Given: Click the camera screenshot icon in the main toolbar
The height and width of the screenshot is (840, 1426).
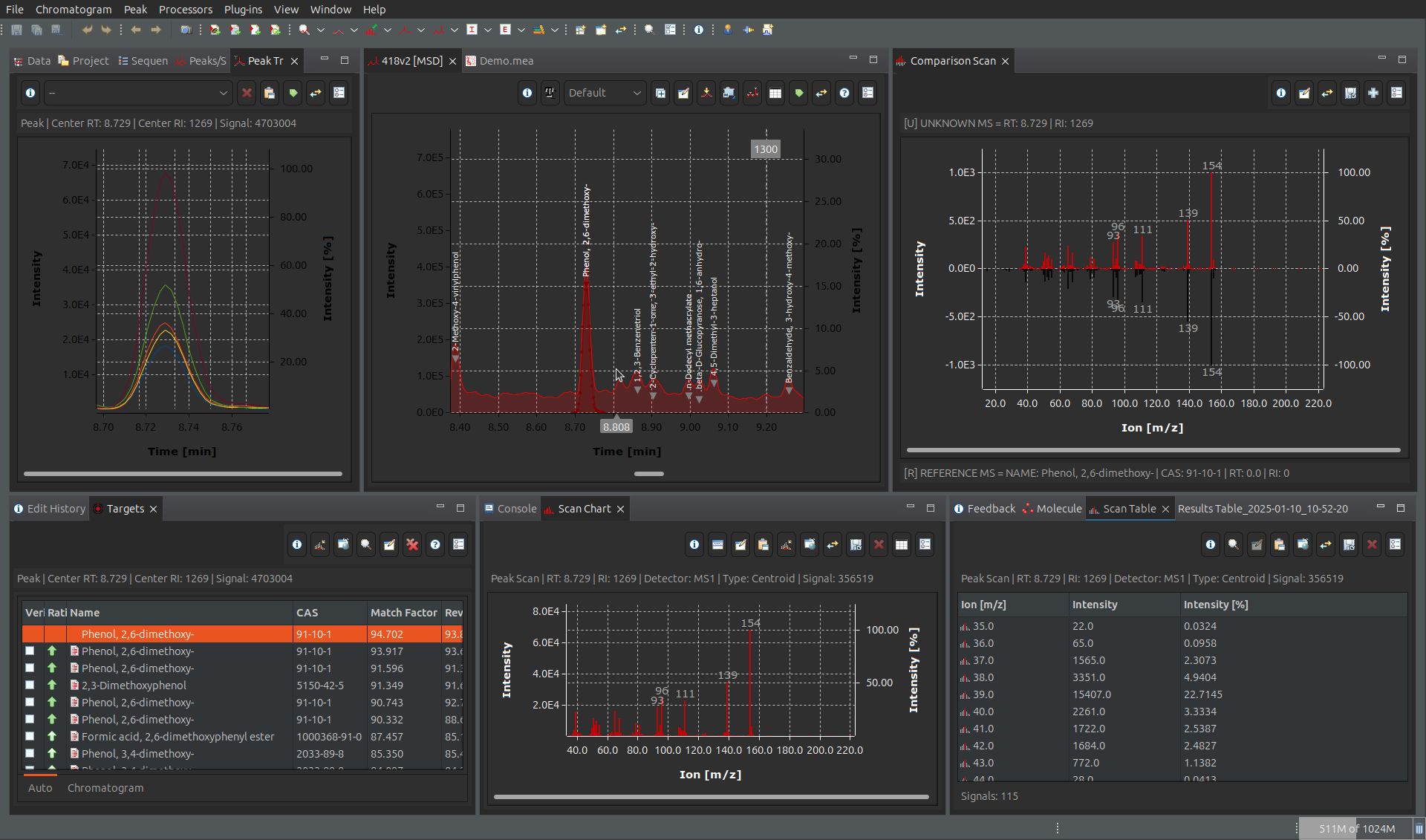Looking at the screenshot, I should [186, 30].
